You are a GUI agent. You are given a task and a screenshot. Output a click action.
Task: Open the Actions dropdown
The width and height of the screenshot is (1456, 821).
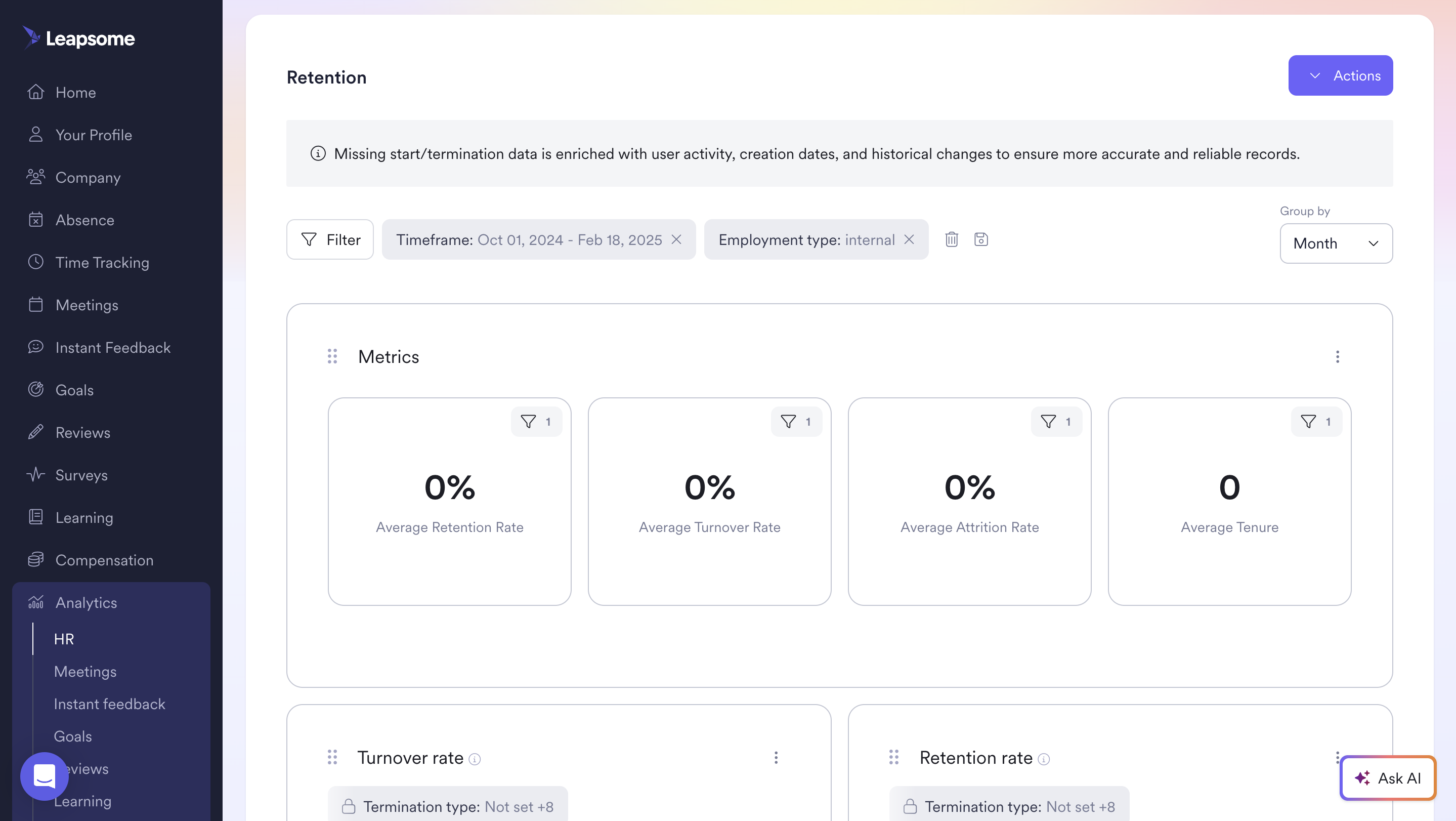coord(1340,75)
